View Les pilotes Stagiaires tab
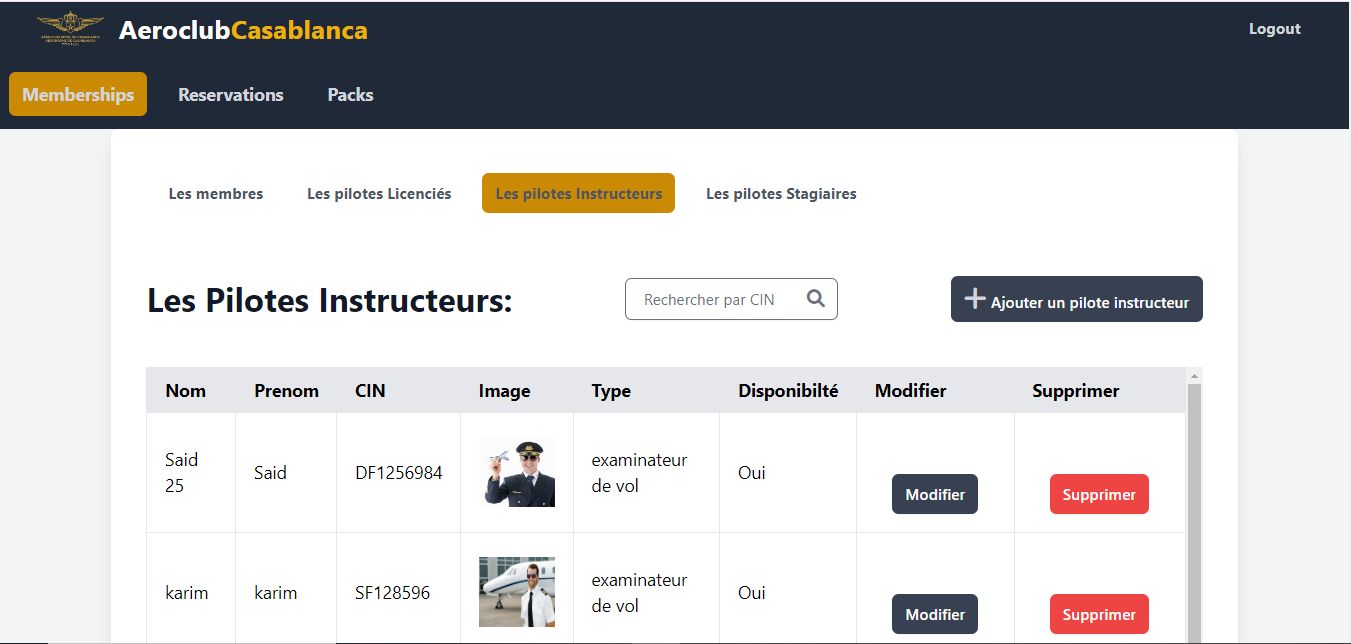 (x=781, y=194)
